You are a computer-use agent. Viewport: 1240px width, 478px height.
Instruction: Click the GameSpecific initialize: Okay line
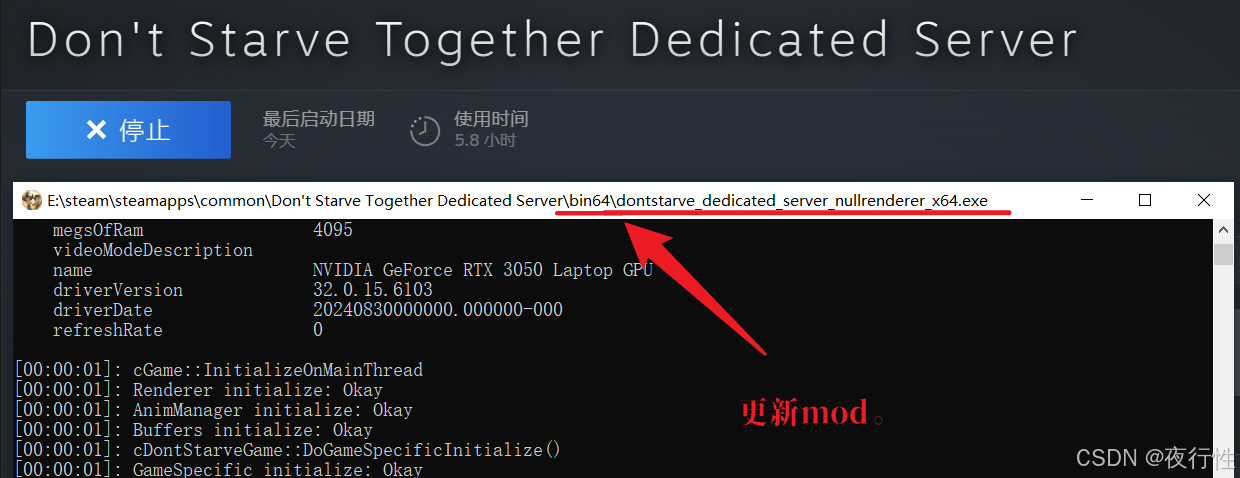point(219,469)
